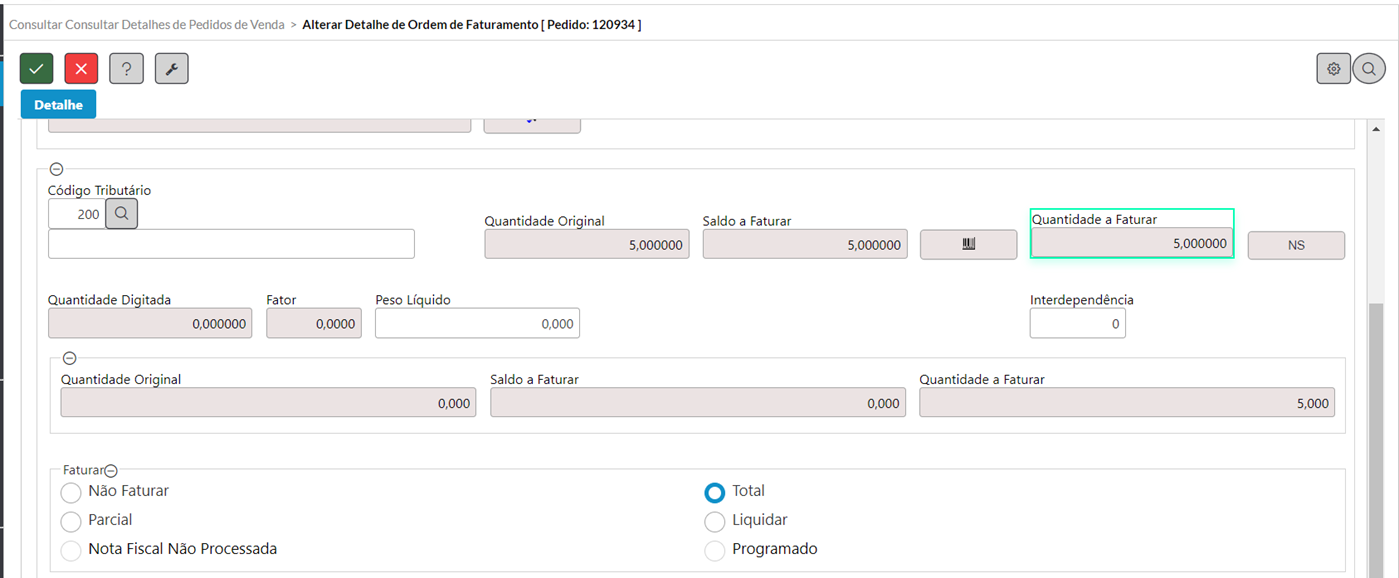Select the Parcial radio option
The image size is (1399, 578).
click(x=71, y=522)
